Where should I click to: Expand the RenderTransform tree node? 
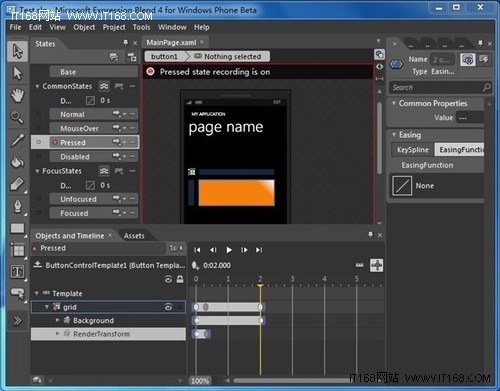57,333
